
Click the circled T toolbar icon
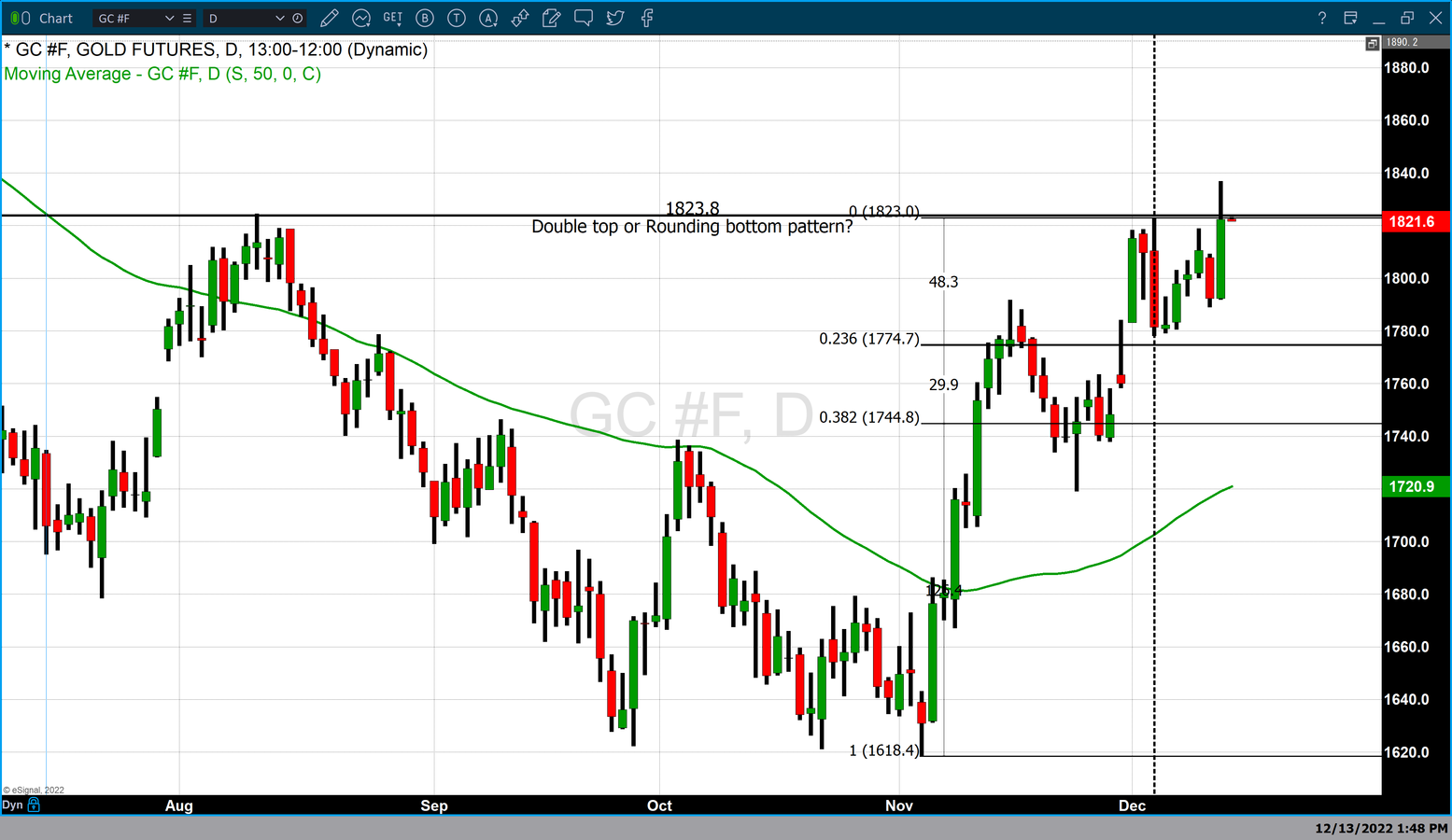(457, 18)
